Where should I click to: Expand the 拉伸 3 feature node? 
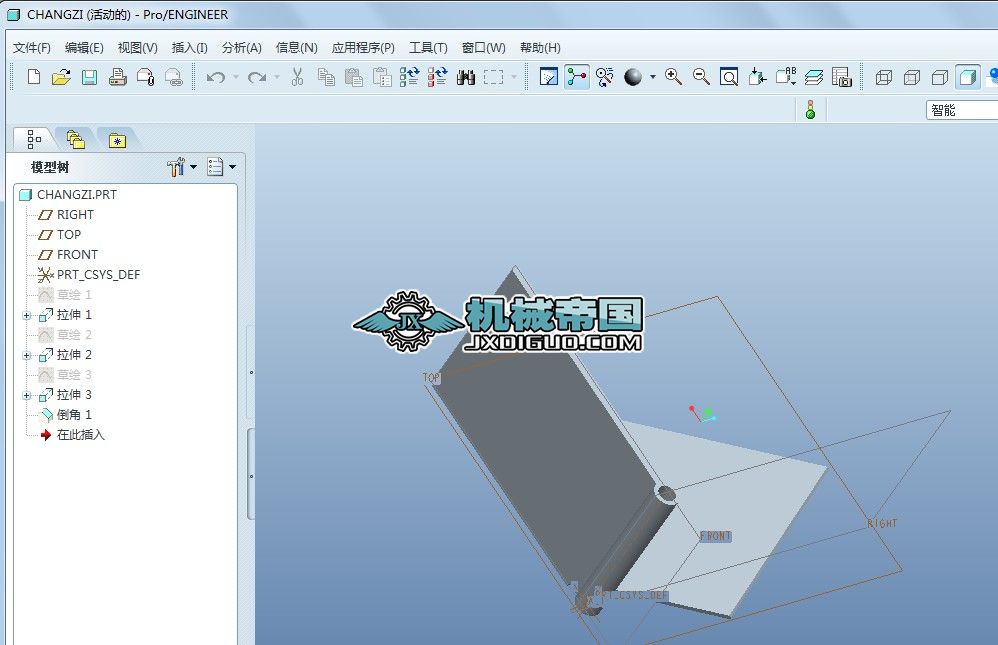point(27,395)
